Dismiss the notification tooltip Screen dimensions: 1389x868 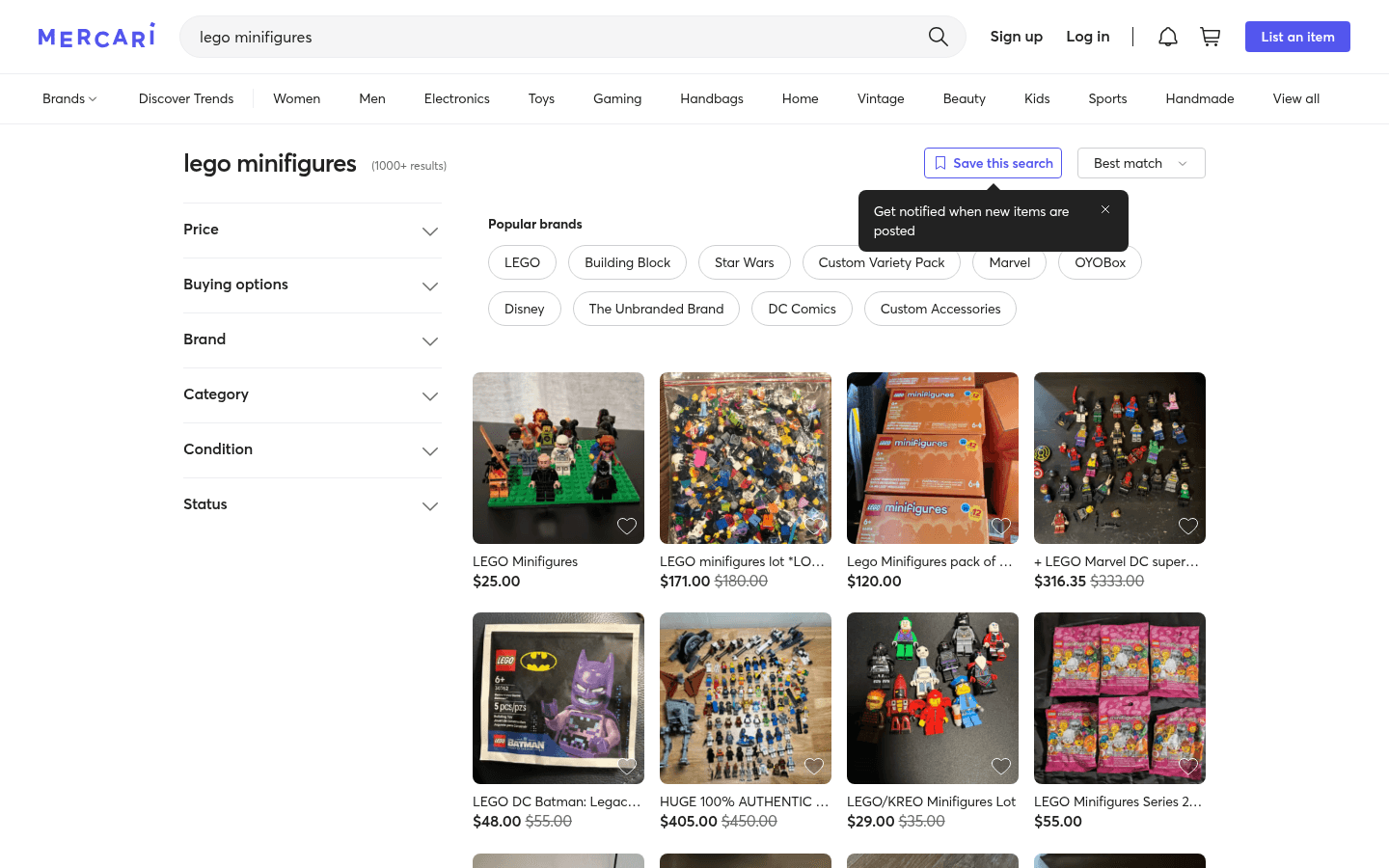pos(1105,209)
